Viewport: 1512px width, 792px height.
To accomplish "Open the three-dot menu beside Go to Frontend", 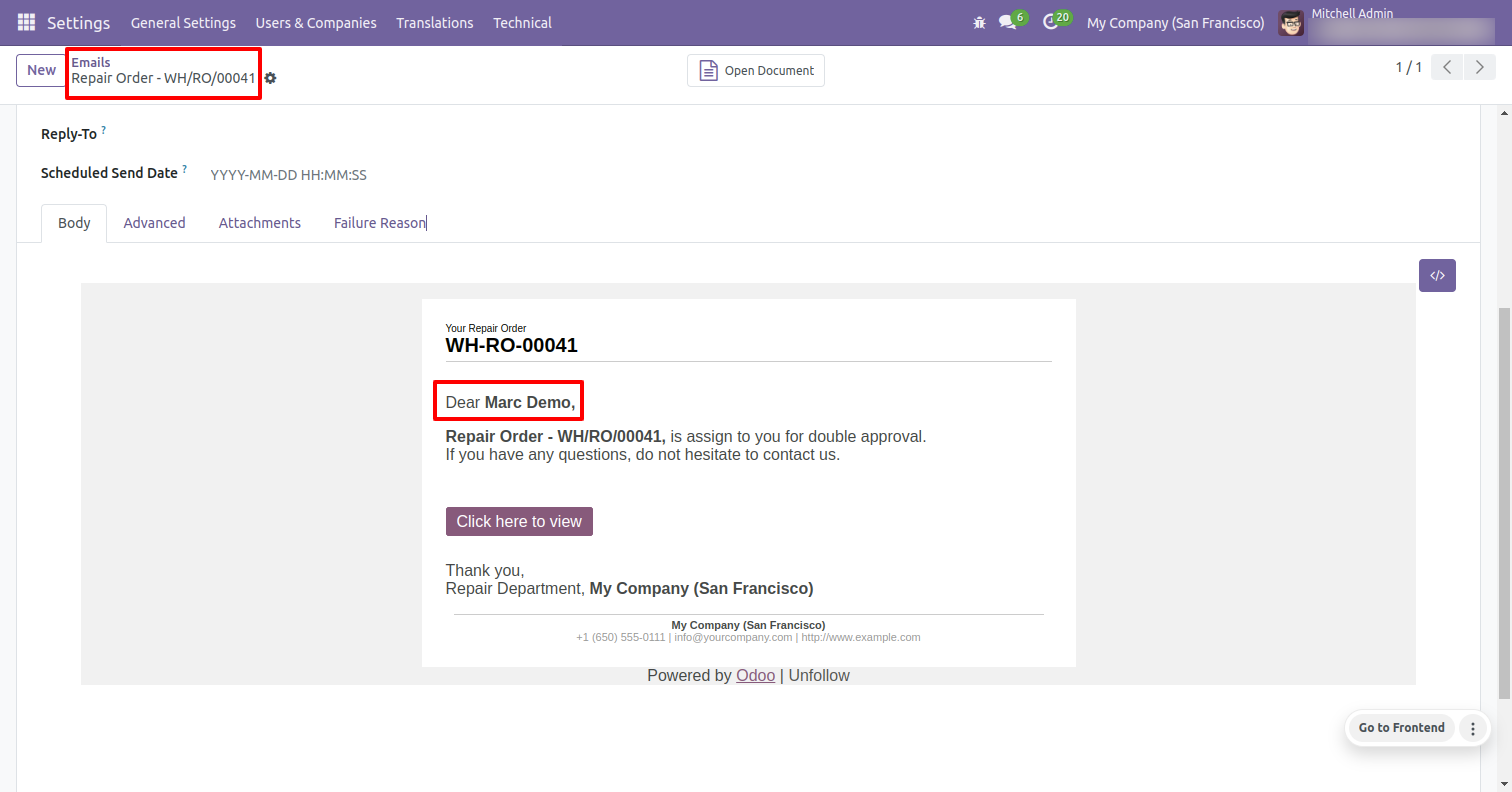I will click(1473, 728).
